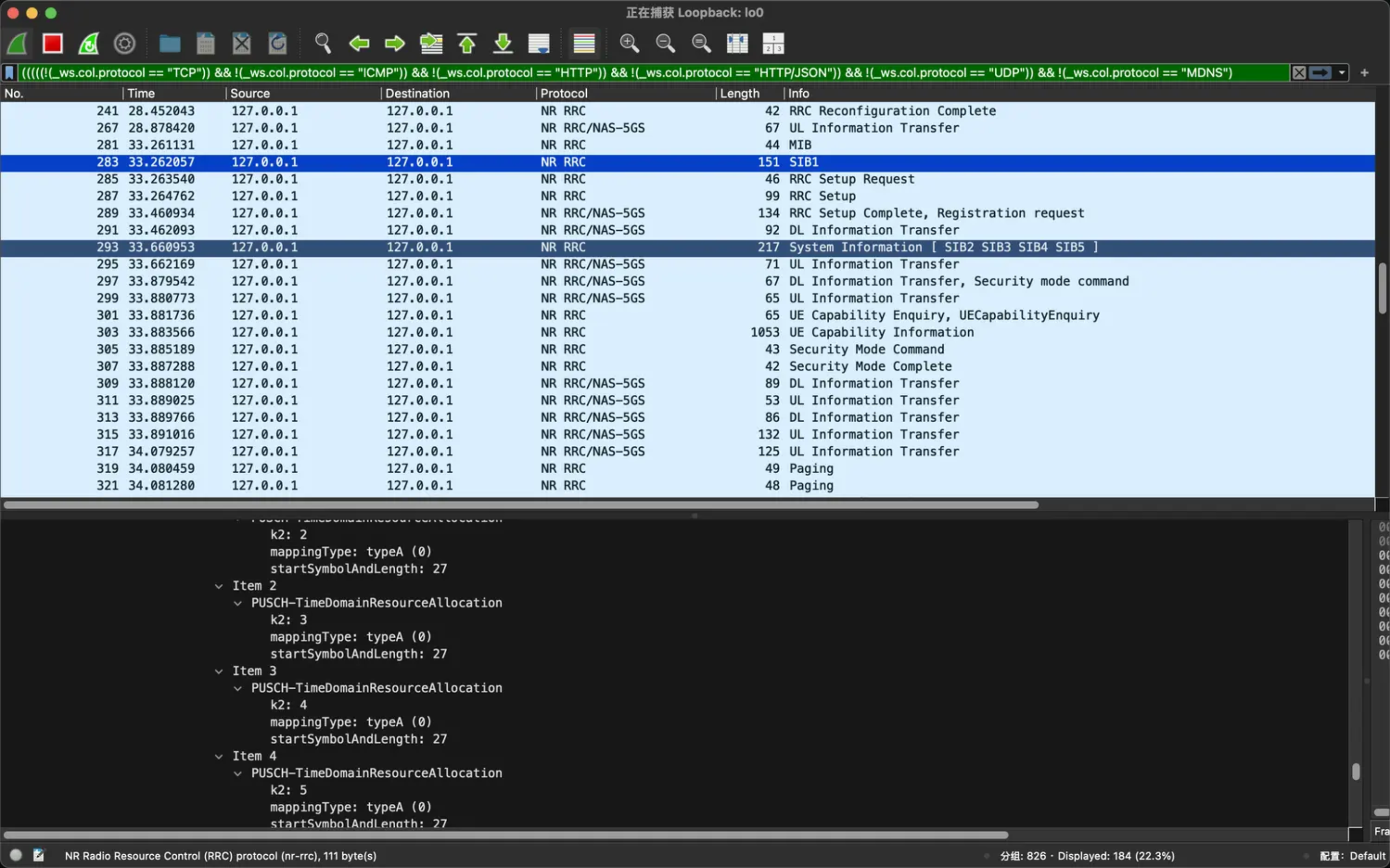The image size is (1390, 868).
Task: Click packet list vertical scrollbar thumb
Action: click(x=1382, y=287)
